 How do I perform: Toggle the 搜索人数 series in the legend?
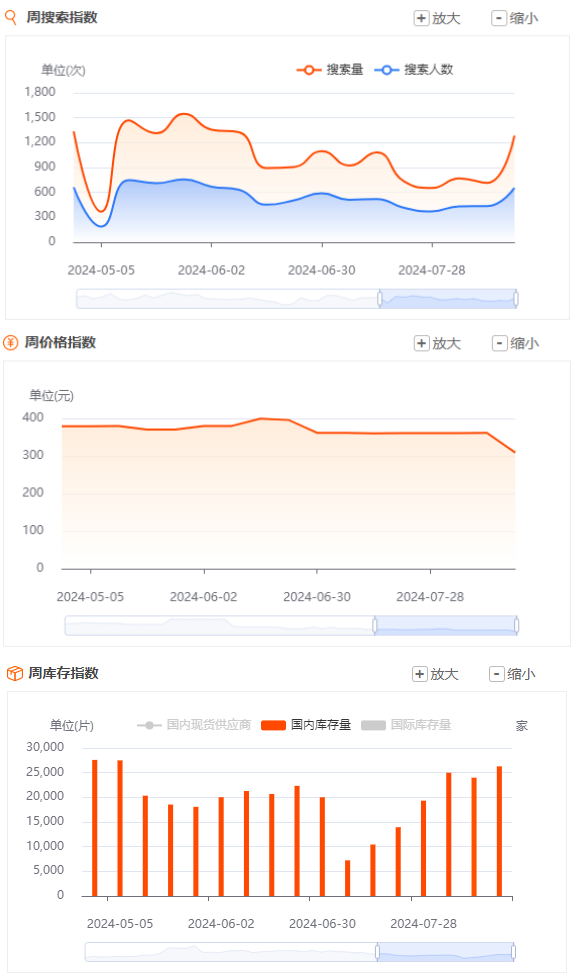(x=413, y=69)
